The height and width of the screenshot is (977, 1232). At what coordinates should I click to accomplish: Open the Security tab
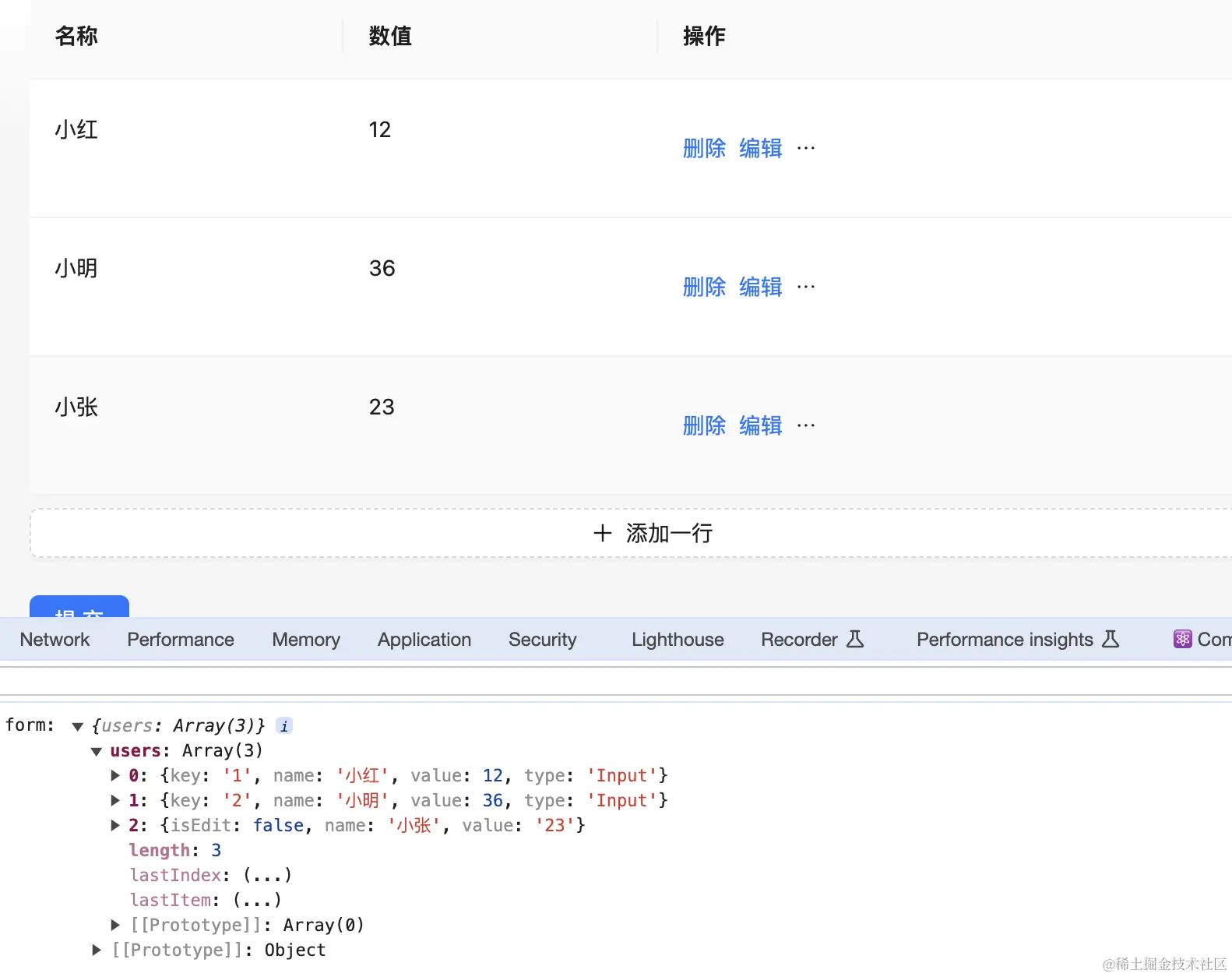click(543, 640)
